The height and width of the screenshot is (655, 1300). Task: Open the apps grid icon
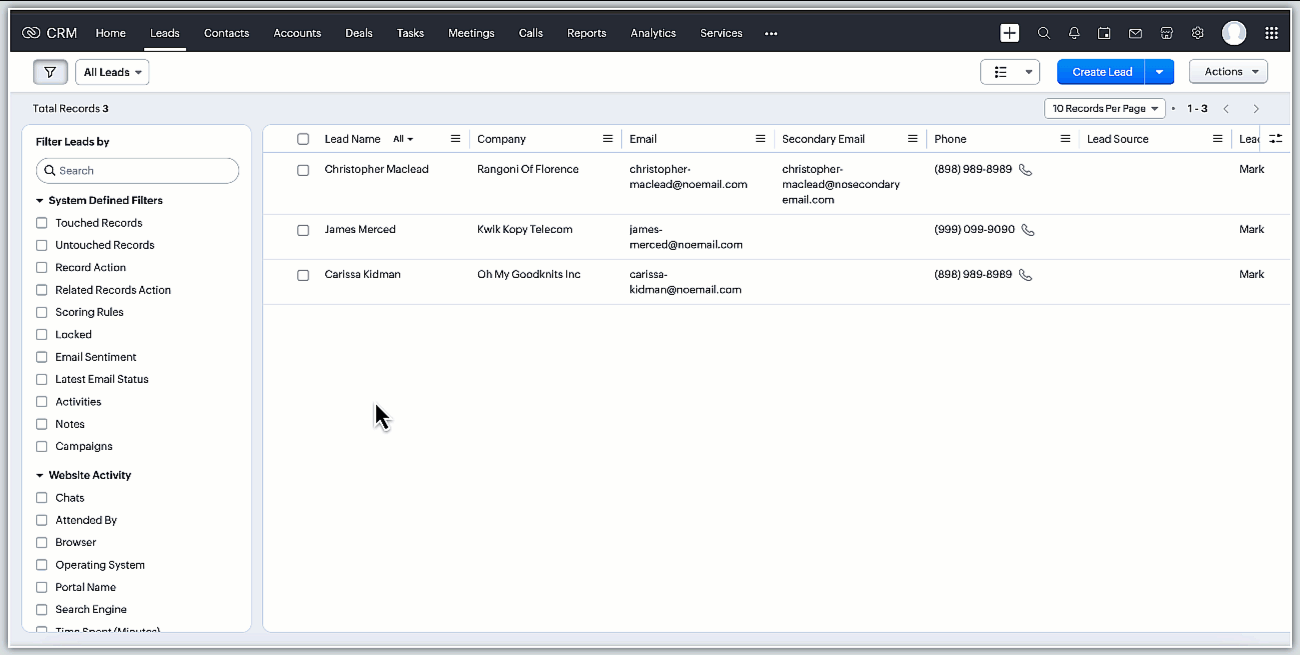(1271, 33)
